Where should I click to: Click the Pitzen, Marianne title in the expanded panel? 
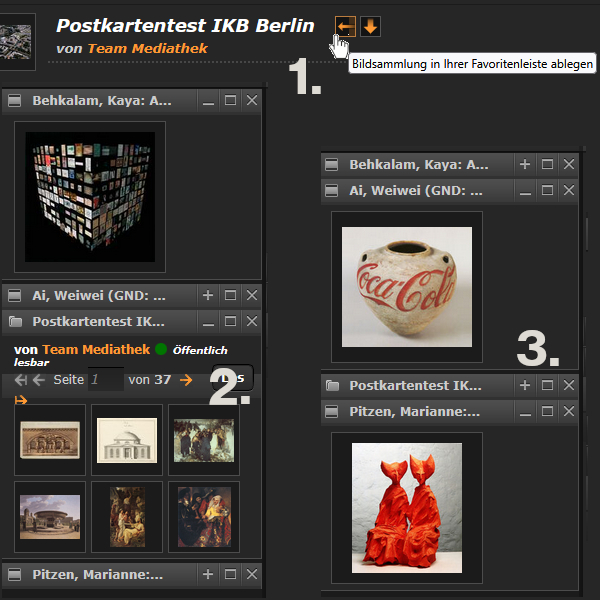point(414,411)
